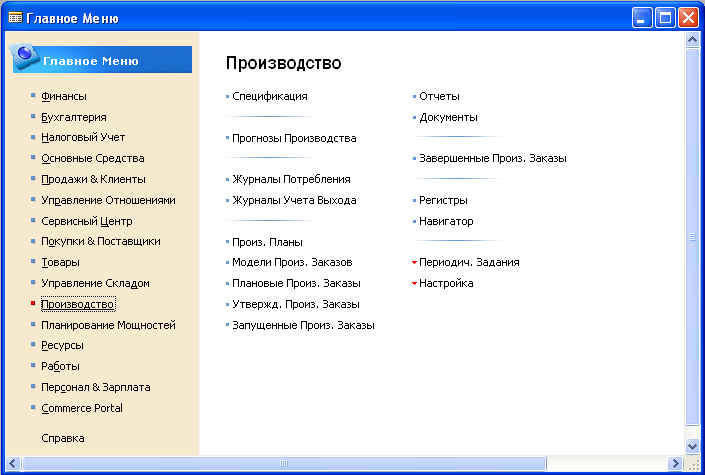This screenshot has height=475, width=705.
Task: Open Покупки & Поставщики
Action: pyautogui.click(x=101, y=242)
